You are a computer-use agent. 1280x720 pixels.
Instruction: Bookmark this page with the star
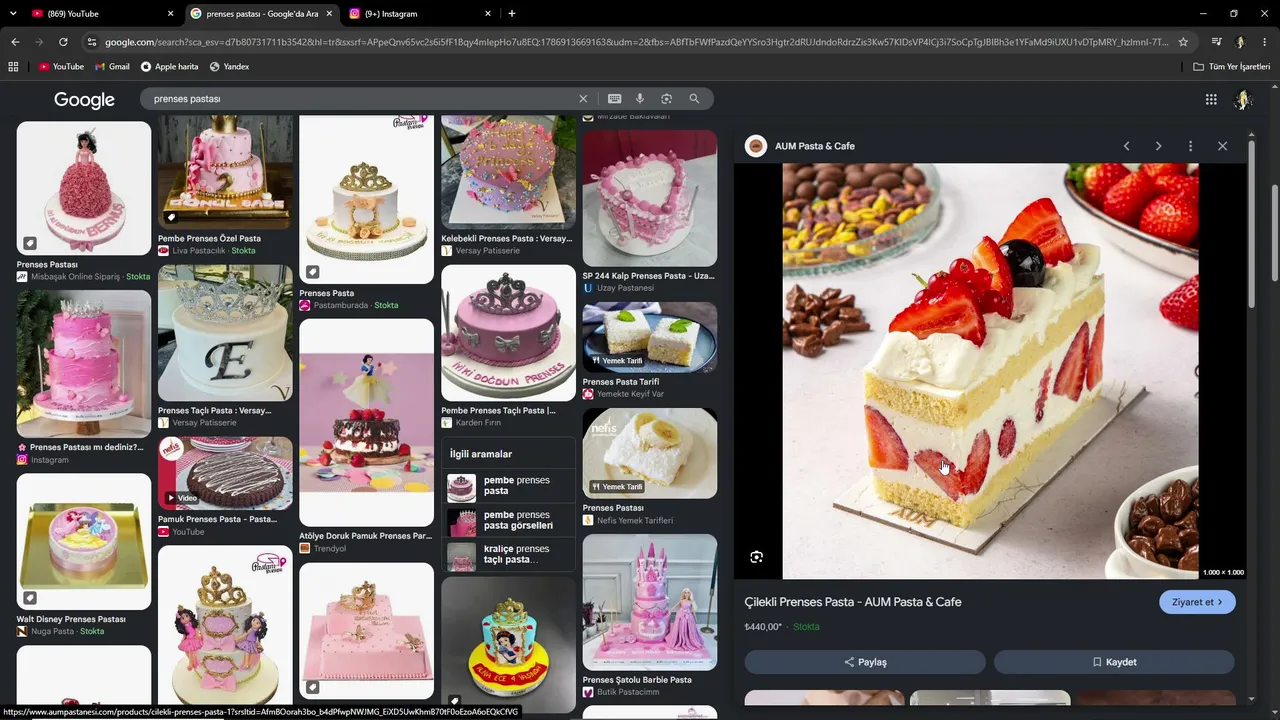click(1183, 42)
